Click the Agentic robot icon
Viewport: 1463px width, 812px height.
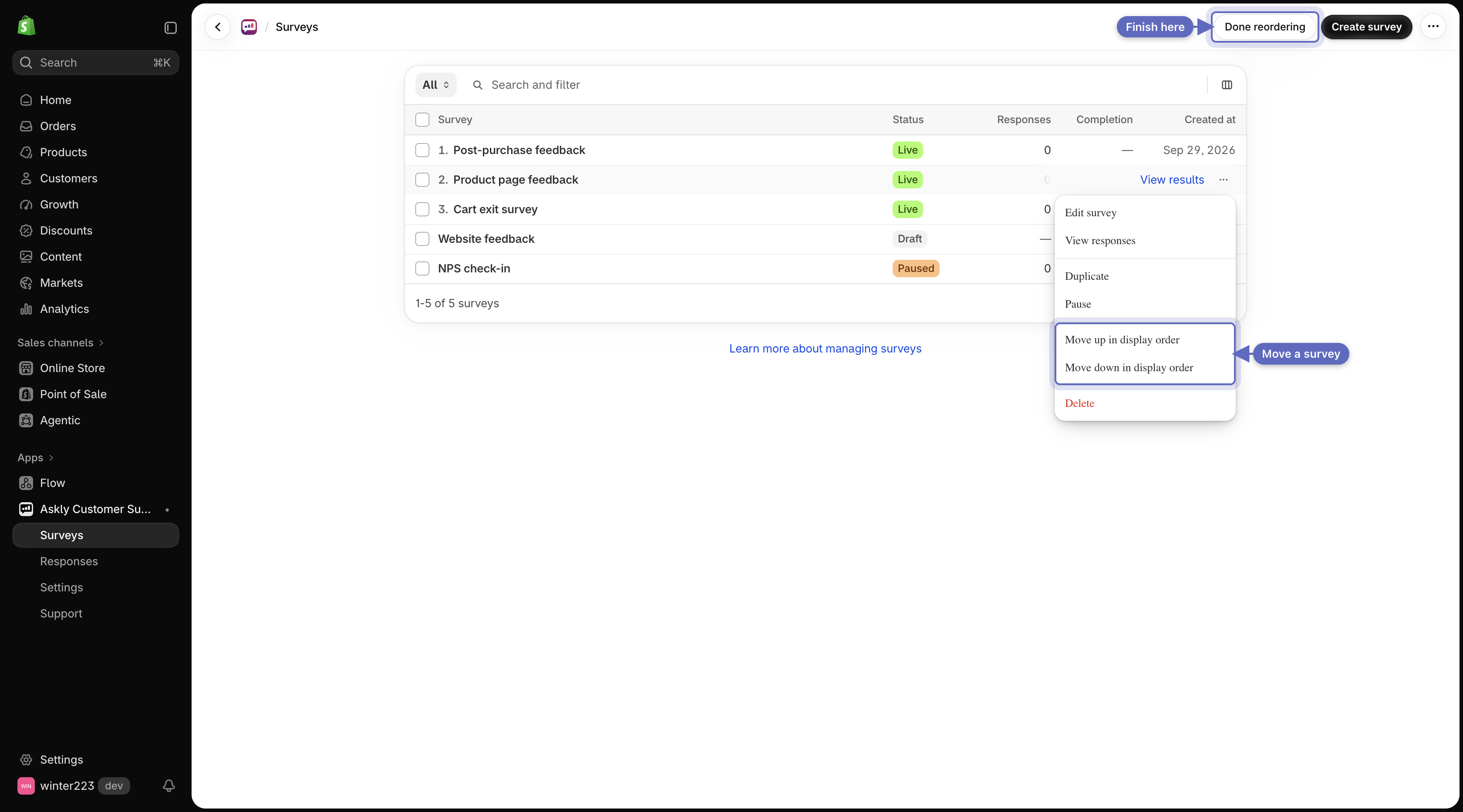(x=26, y=420)
